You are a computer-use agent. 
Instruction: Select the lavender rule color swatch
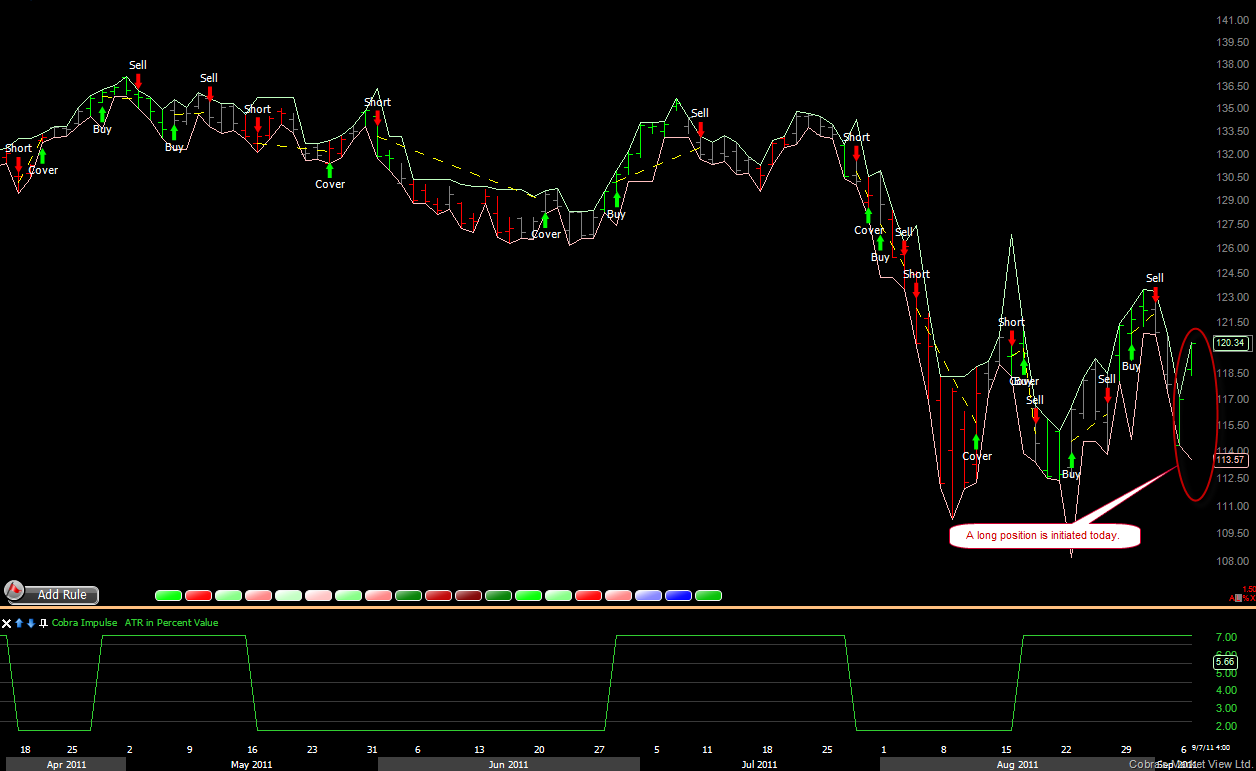649,595
